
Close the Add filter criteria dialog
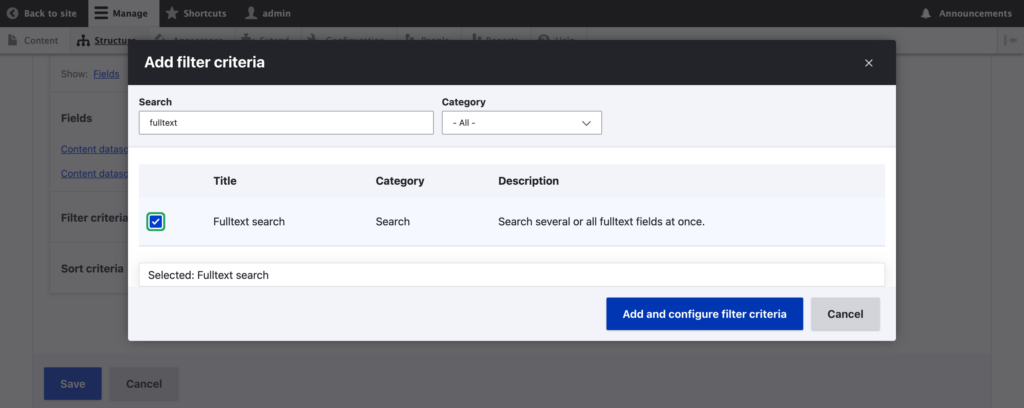click(868, 63)
